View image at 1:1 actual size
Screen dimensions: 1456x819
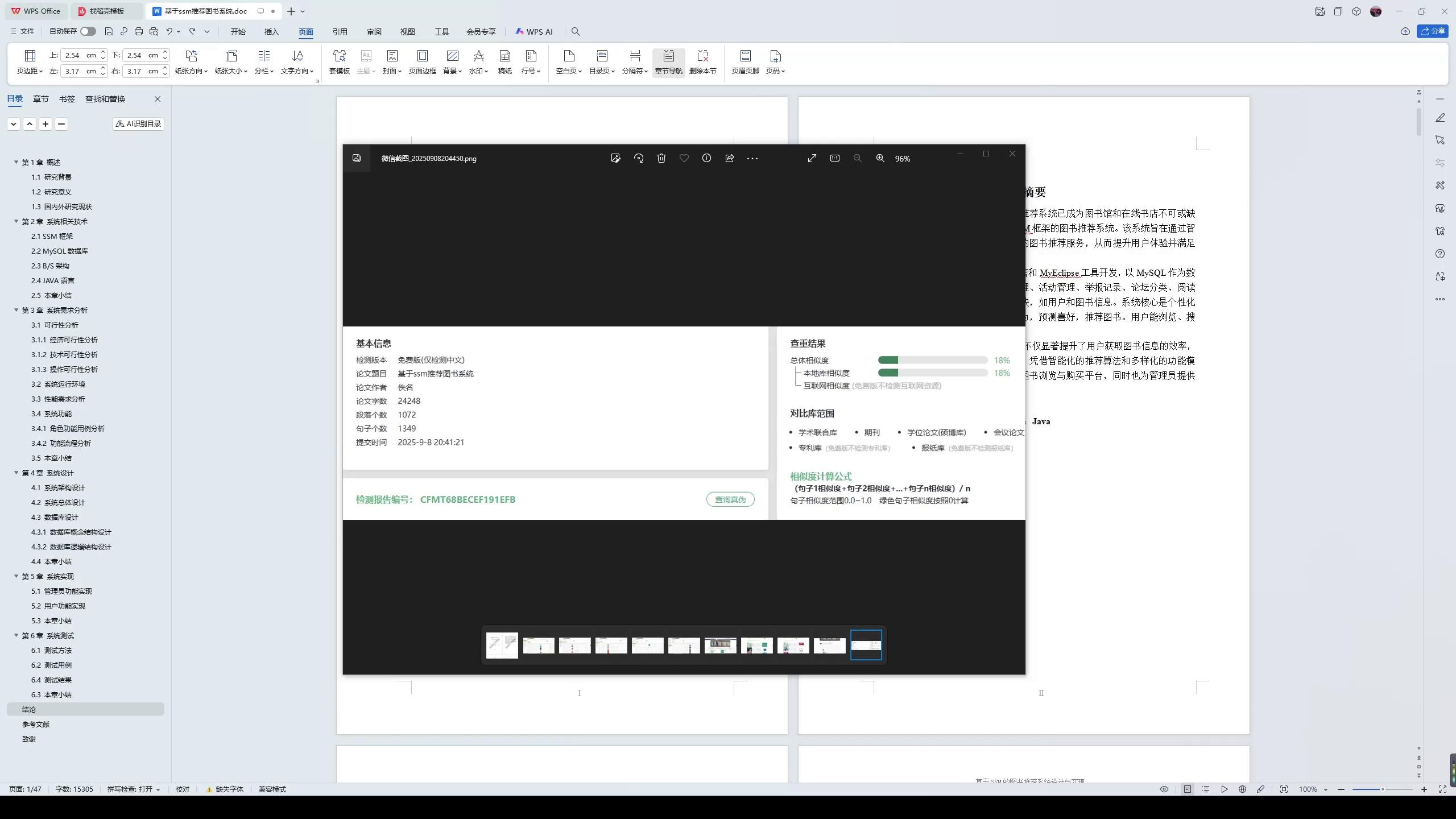[834, 158]
